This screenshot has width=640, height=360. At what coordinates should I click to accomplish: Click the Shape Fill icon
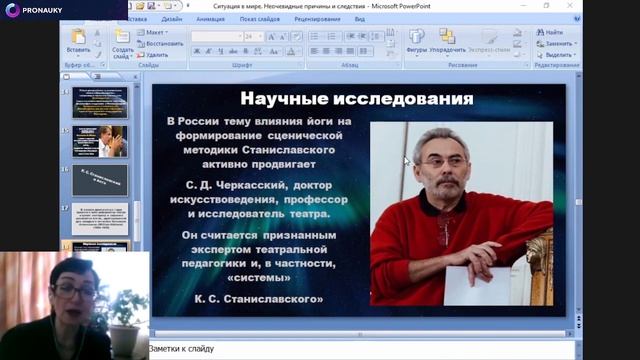click(518, 33)
